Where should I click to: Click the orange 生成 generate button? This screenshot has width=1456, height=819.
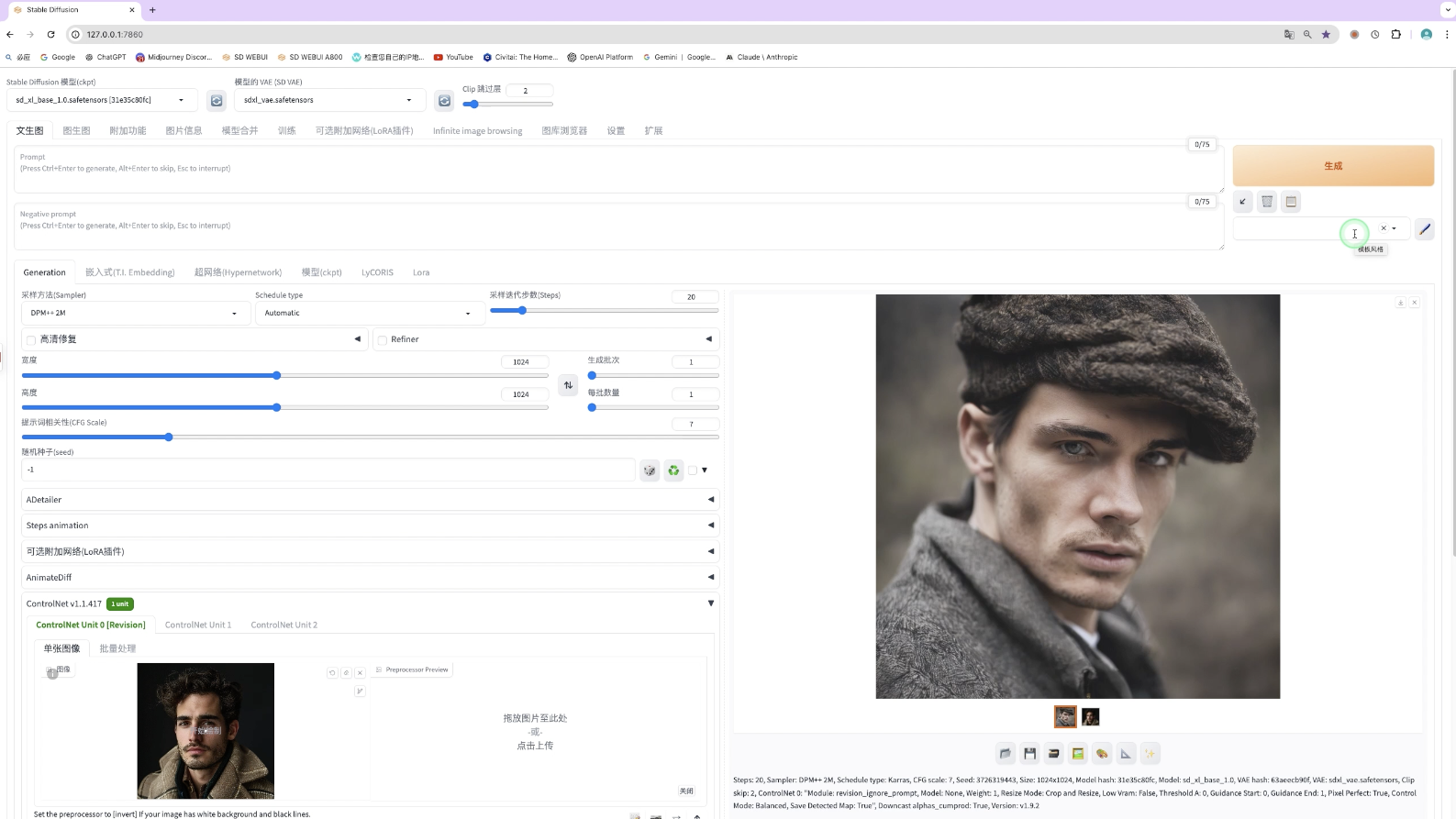click(x=1333, y=166)
